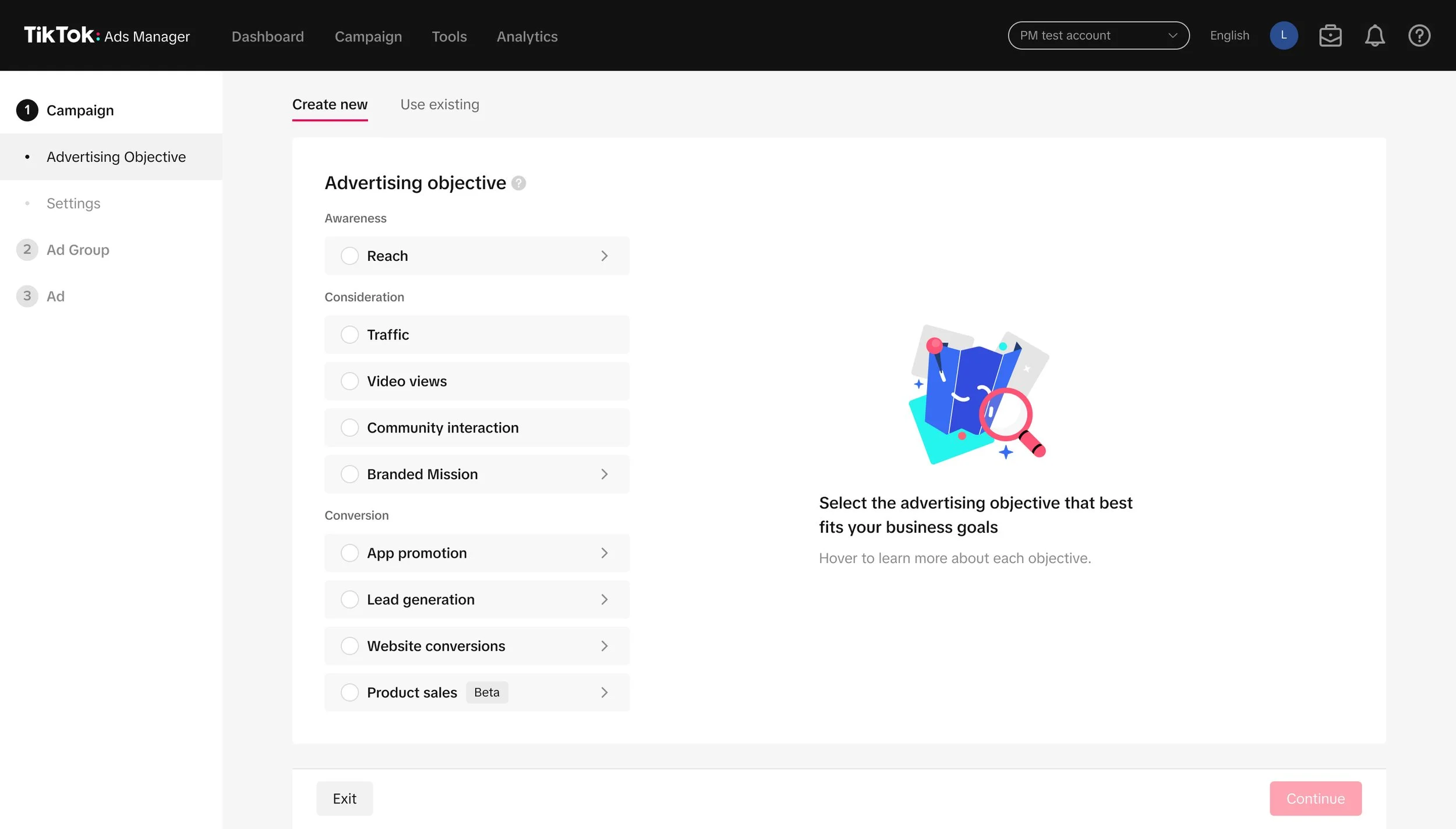The width and height of the screenshot is (1456, 829).
Task: Click the TikTok Ads Manager logo
Action: 107,36
